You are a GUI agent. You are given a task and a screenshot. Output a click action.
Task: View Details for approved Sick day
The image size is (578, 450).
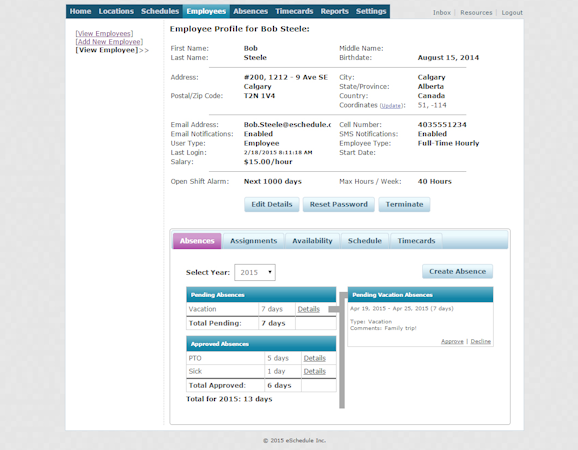[314, 371]
